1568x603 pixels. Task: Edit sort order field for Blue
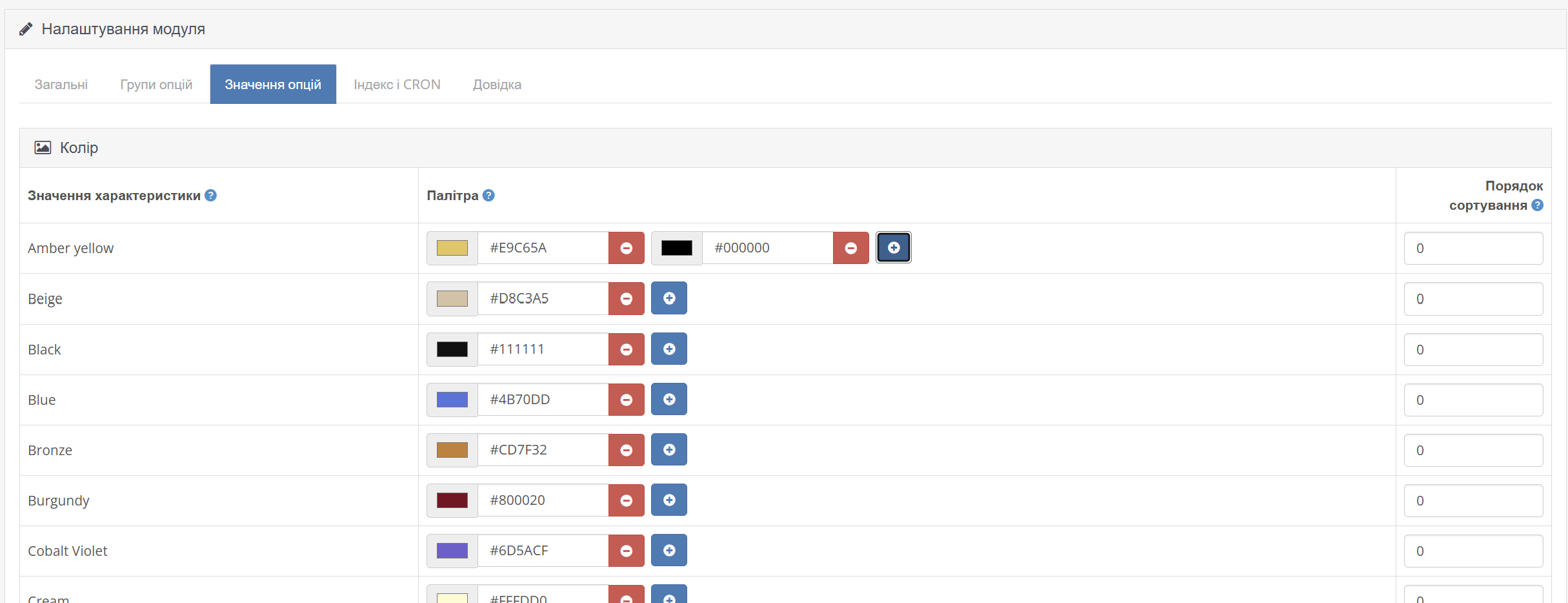click(x=1473, y=400)
